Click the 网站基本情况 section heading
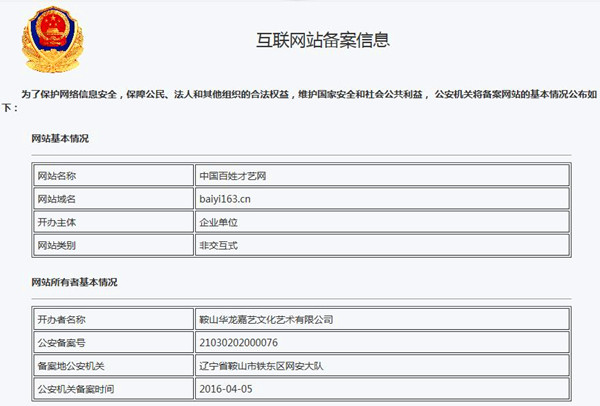The height and width of the screenshot is (406, 600). (67, 138)
